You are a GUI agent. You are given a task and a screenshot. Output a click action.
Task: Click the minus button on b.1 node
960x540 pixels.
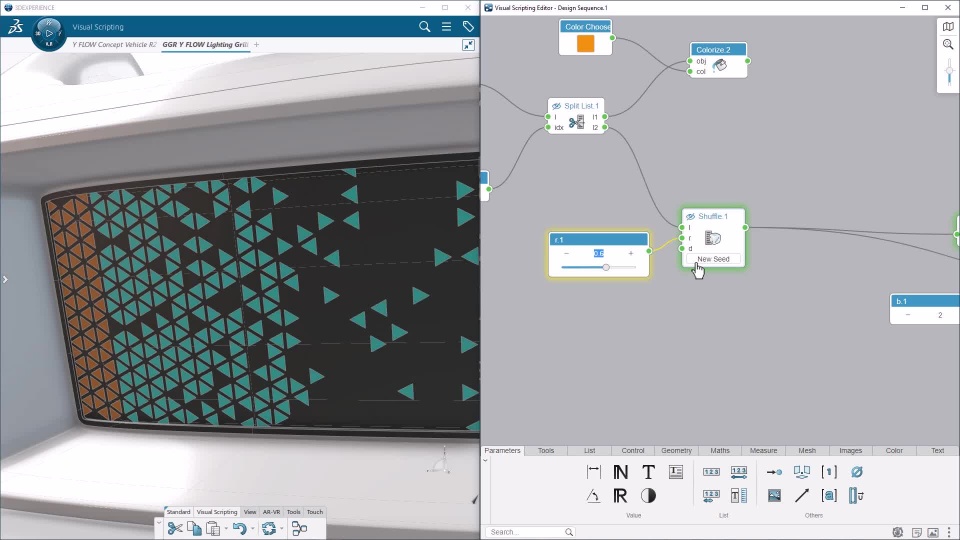(907, 315)
